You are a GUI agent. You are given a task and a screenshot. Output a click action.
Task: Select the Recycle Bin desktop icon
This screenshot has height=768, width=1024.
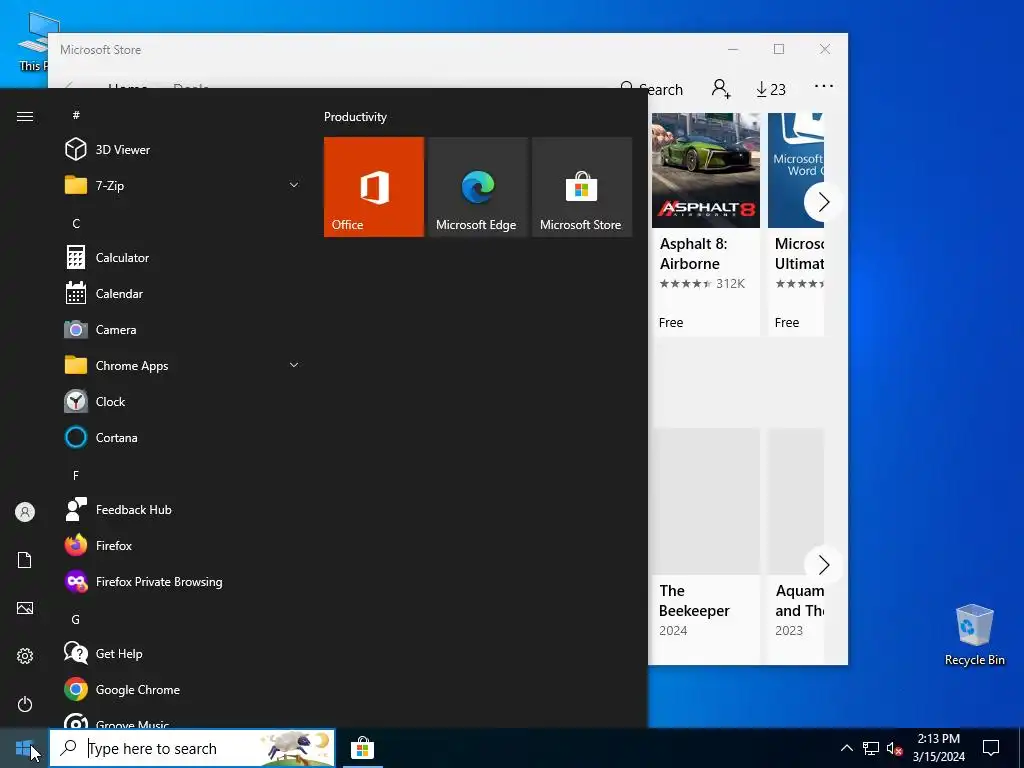[974, 635]
